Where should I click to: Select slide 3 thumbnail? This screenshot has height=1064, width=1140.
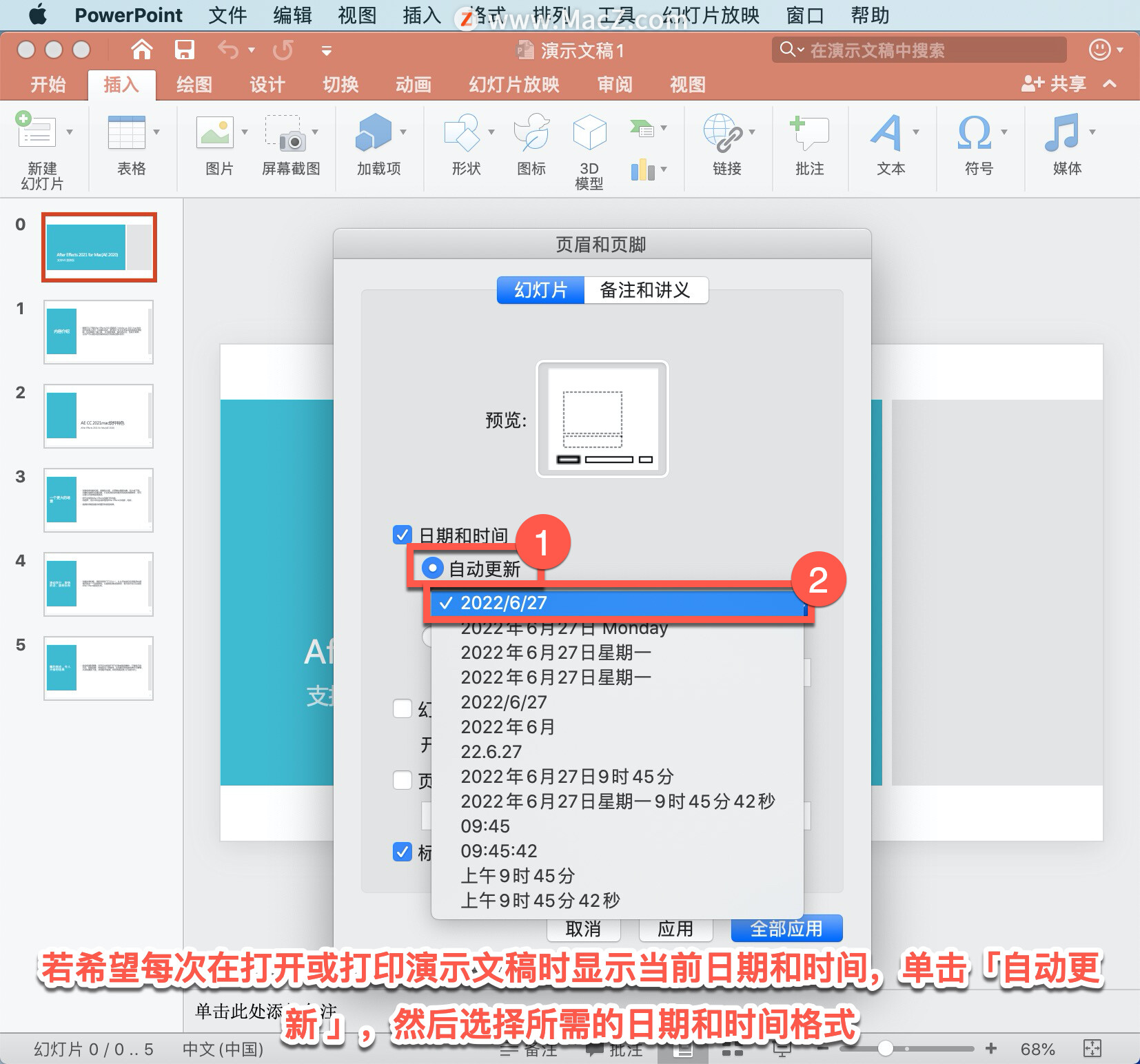coord(99,500)
